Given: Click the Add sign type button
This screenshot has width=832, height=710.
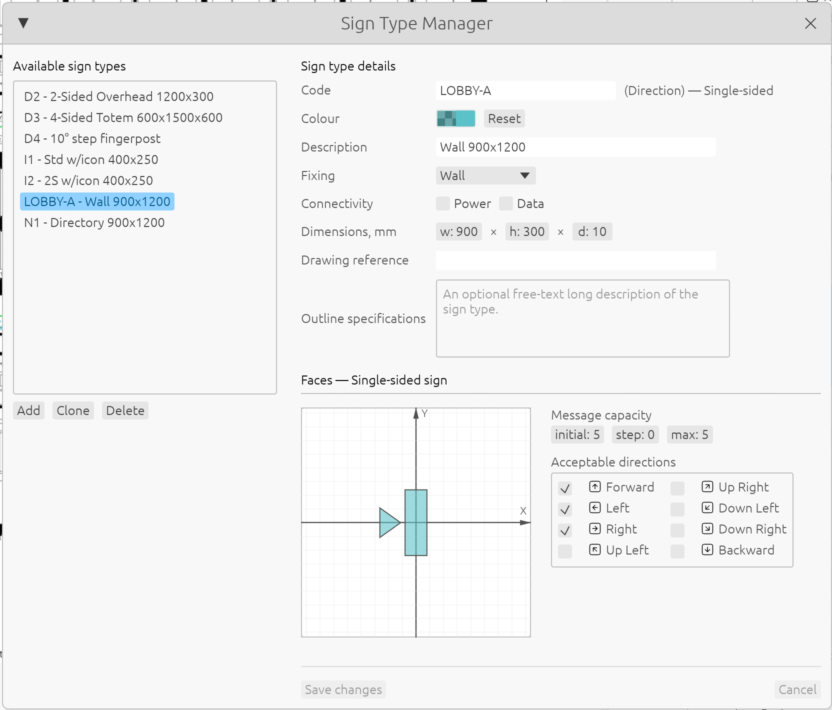Looking at the screenshot, I should [29, 410].
